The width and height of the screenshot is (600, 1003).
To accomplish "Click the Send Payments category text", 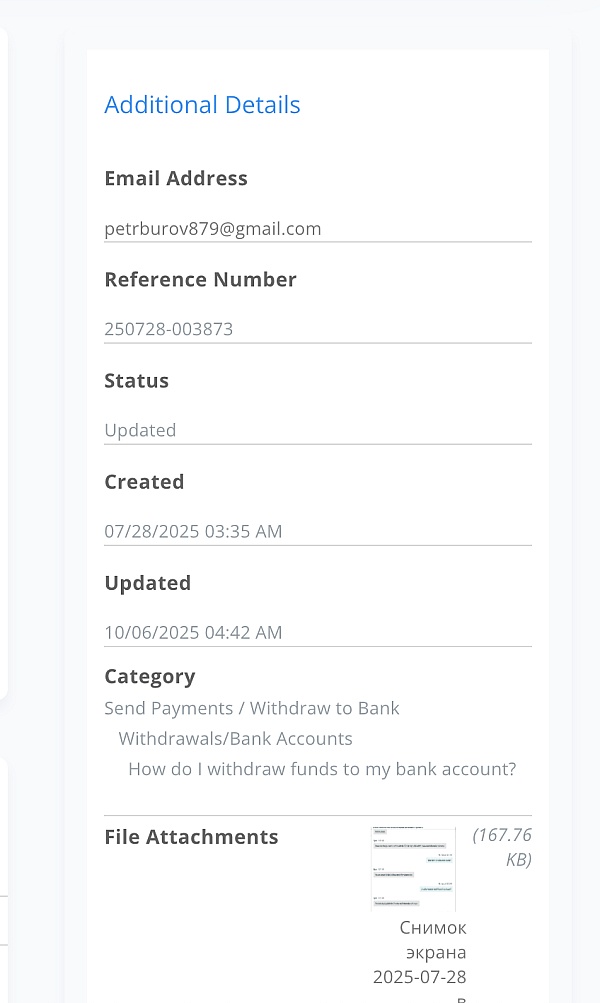I will pos(168,708).
